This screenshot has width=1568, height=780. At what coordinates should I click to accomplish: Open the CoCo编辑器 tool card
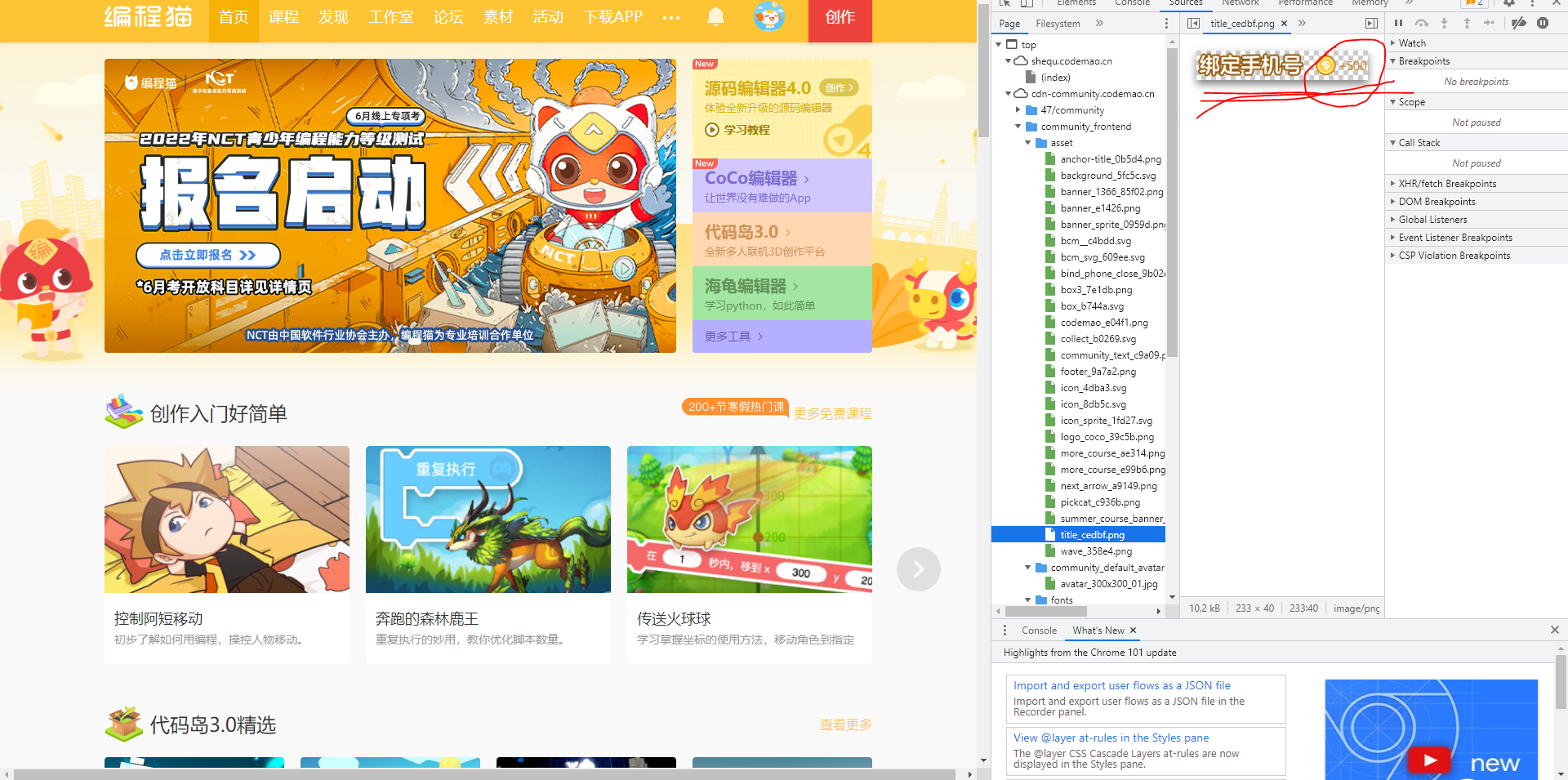[x=782, y=185]
